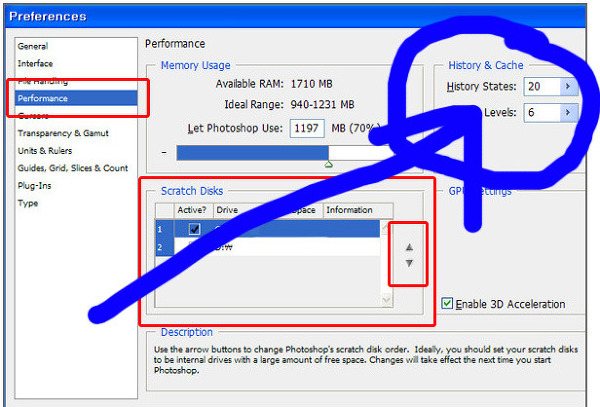Viewport: 600px width, 407px height.
Task: Open the Cache Levels arrow popup
Action: [x=568, y=112]
